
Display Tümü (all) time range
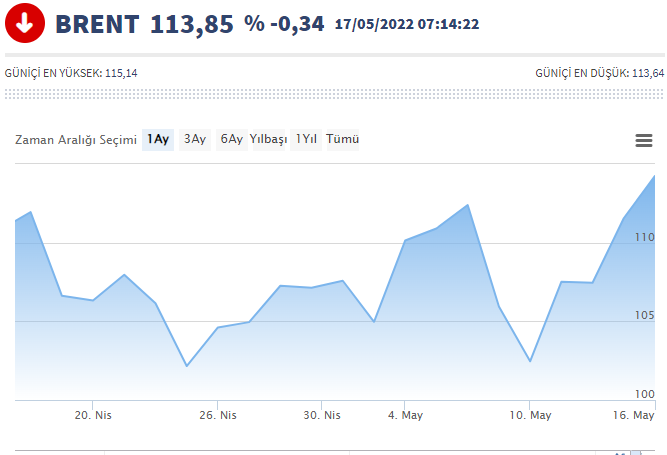click(x=343, y=140)
